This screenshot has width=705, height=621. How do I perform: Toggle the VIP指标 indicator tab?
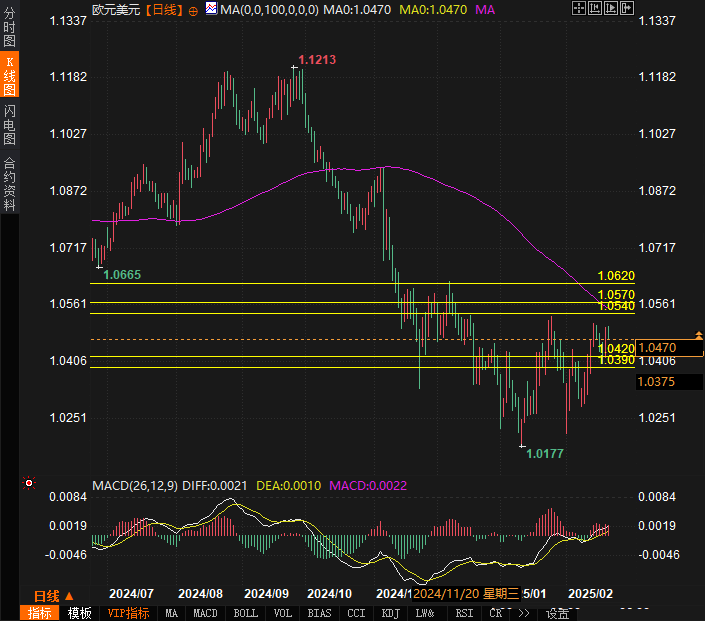pos(128,613)
